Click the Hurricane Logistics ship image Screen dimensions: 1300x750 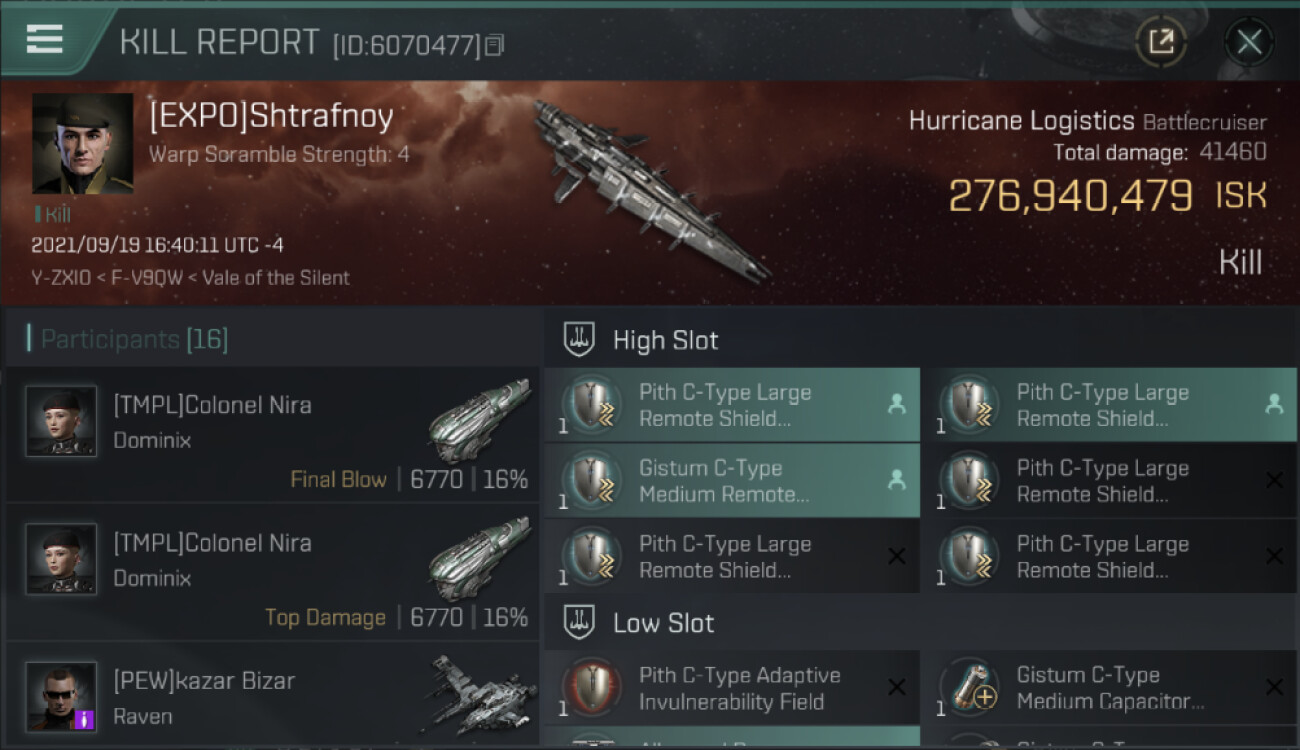[x=650, y=190]
